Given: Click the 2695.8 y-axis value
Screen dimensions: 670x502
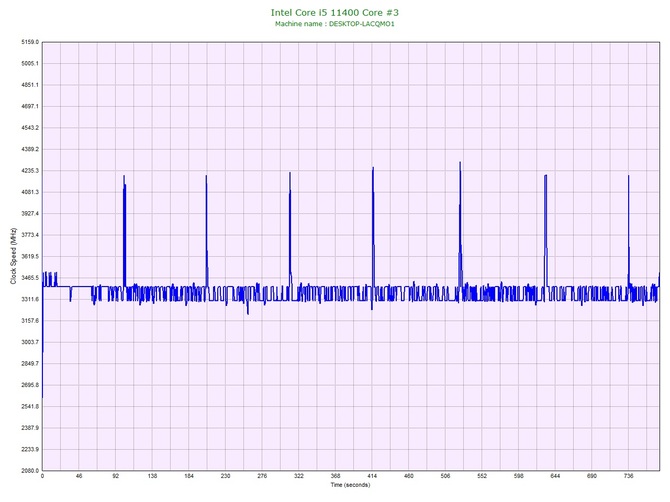Looking at the screenshot, I should [30, 385].
